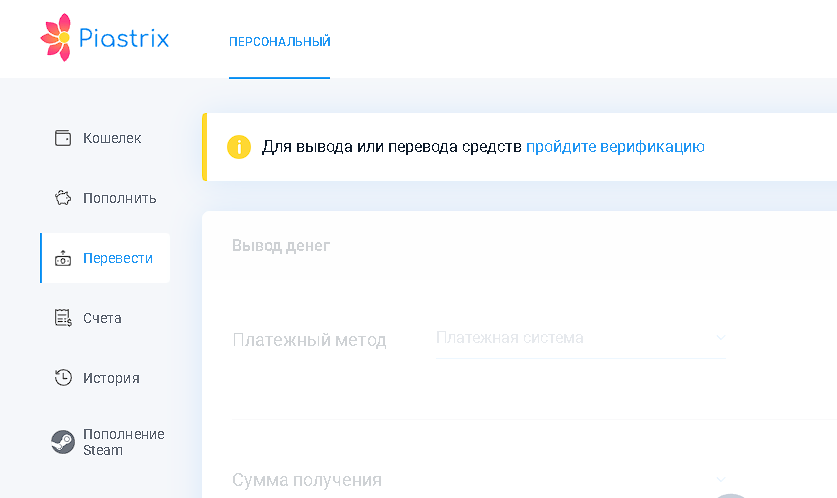Open the Кошелек menu item
The height and width of the screenshot is (498, 837).
[x=105, y=138]
